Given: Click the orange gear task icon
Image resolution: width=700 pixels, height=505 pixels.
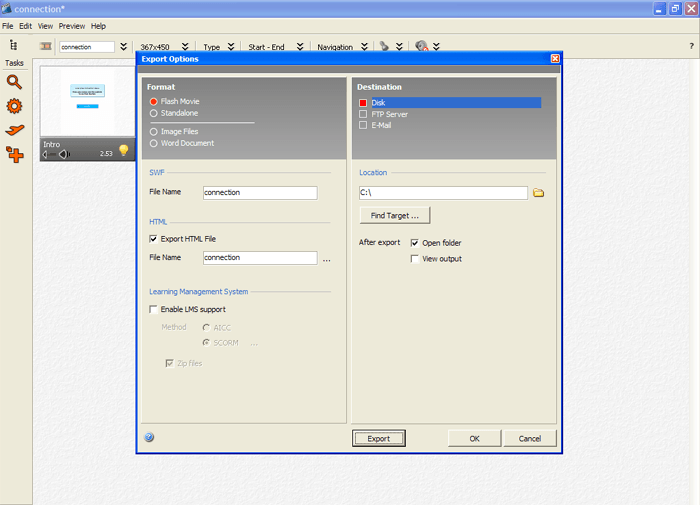Looking at the screenshot, I should 14,106.
